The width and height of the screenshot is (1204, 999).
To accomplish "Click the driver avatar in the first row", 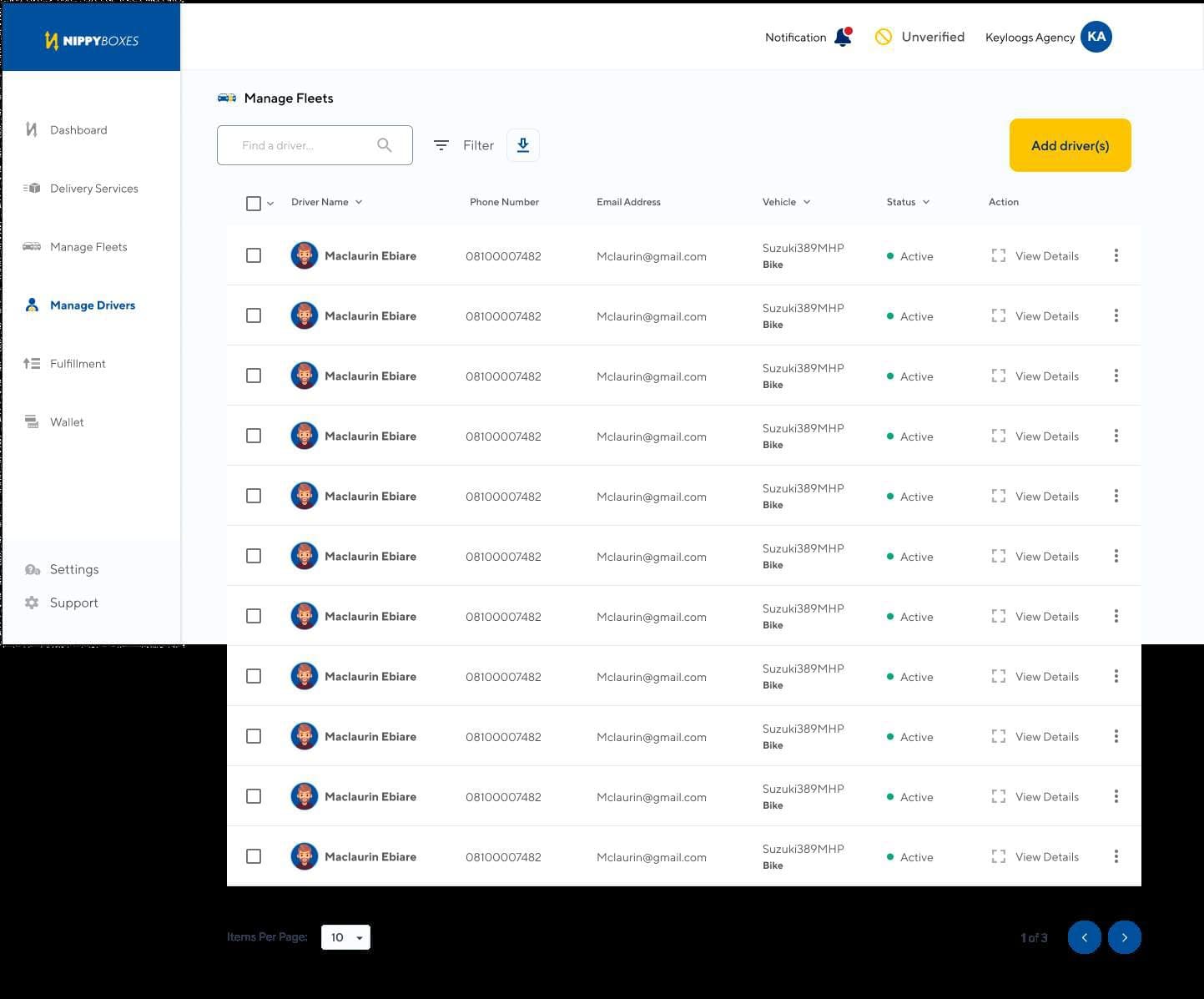I will point(305,255).
